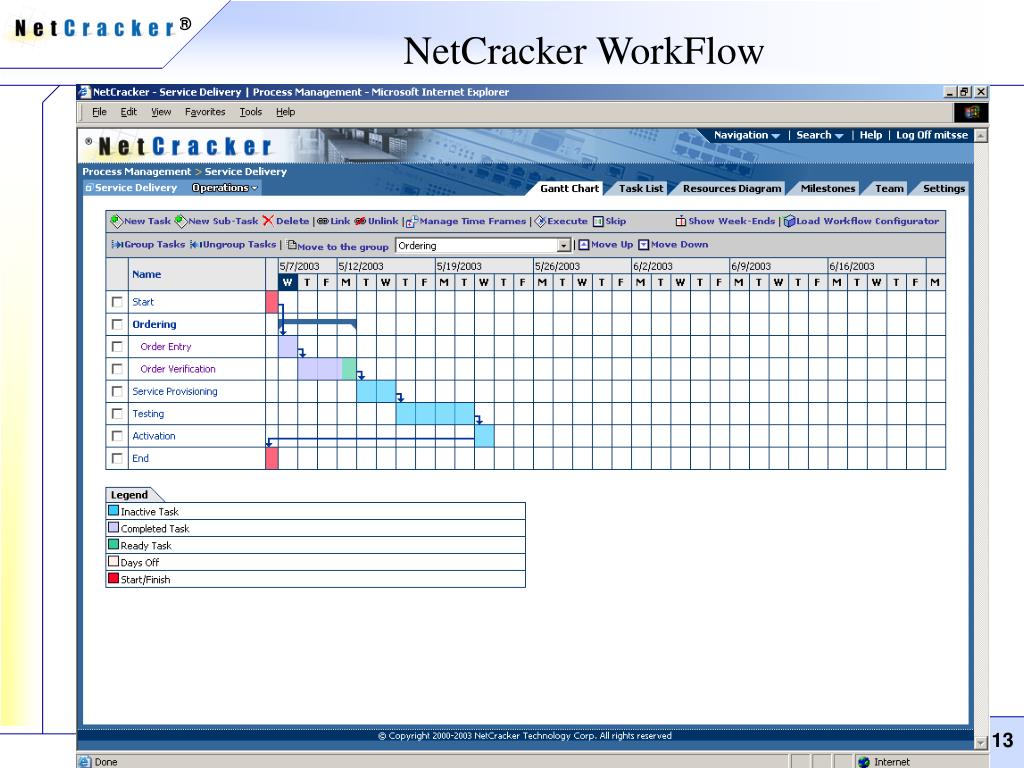Click the Done status page icon

tap(84, 761)
